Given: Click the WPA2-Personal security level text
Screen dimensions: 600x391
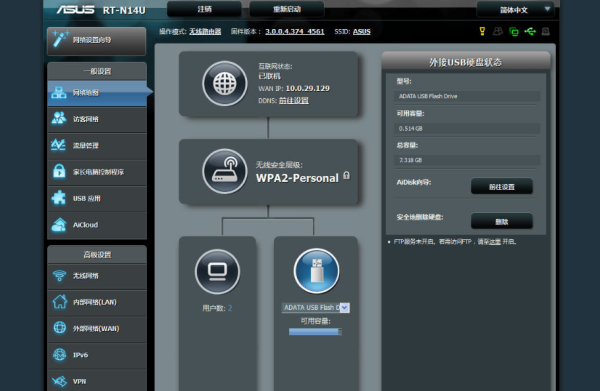Looking at the screenshot, I should [x=297, y=178].
